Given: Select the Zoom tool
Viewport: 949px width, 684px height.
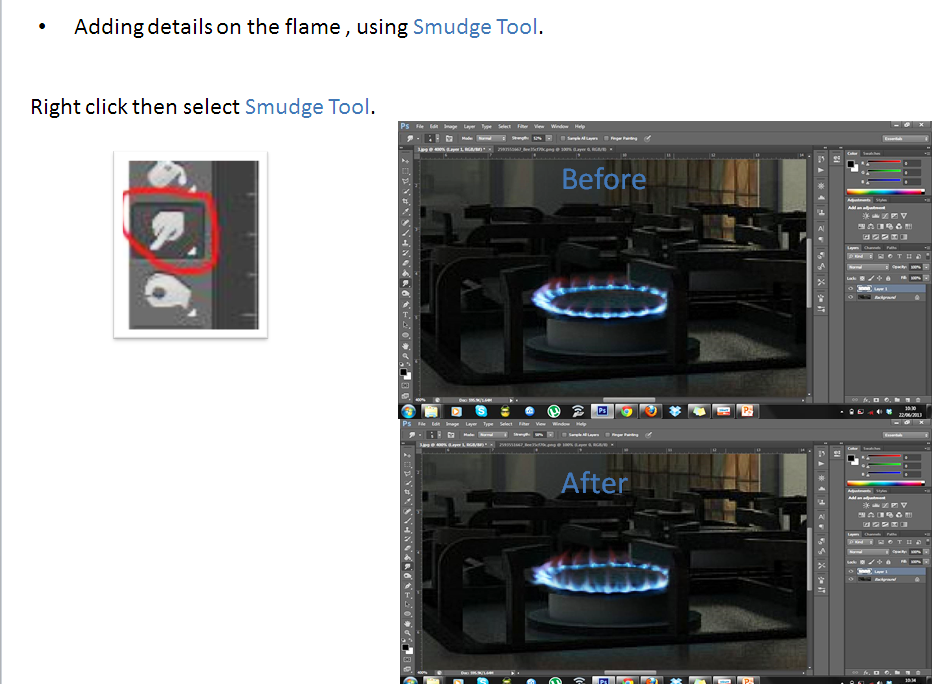Looking at the screenshot, I should (x=406, y=356).
